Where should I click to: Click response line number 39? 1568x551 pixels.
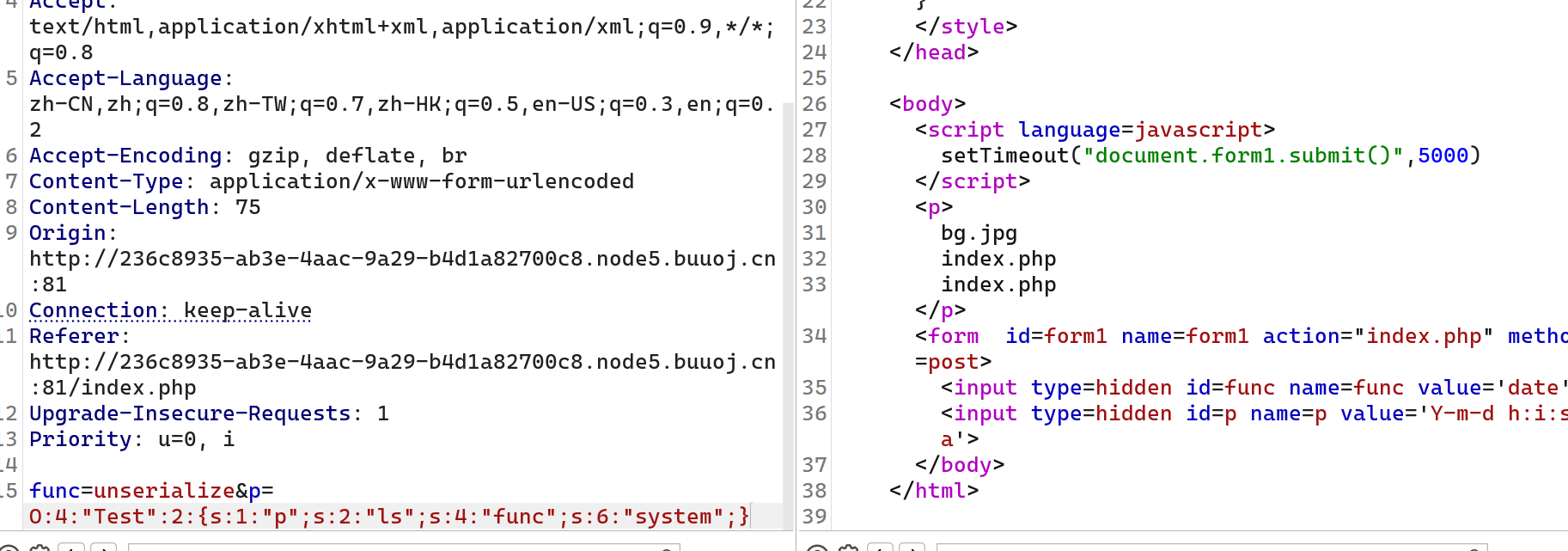point(815,517)
